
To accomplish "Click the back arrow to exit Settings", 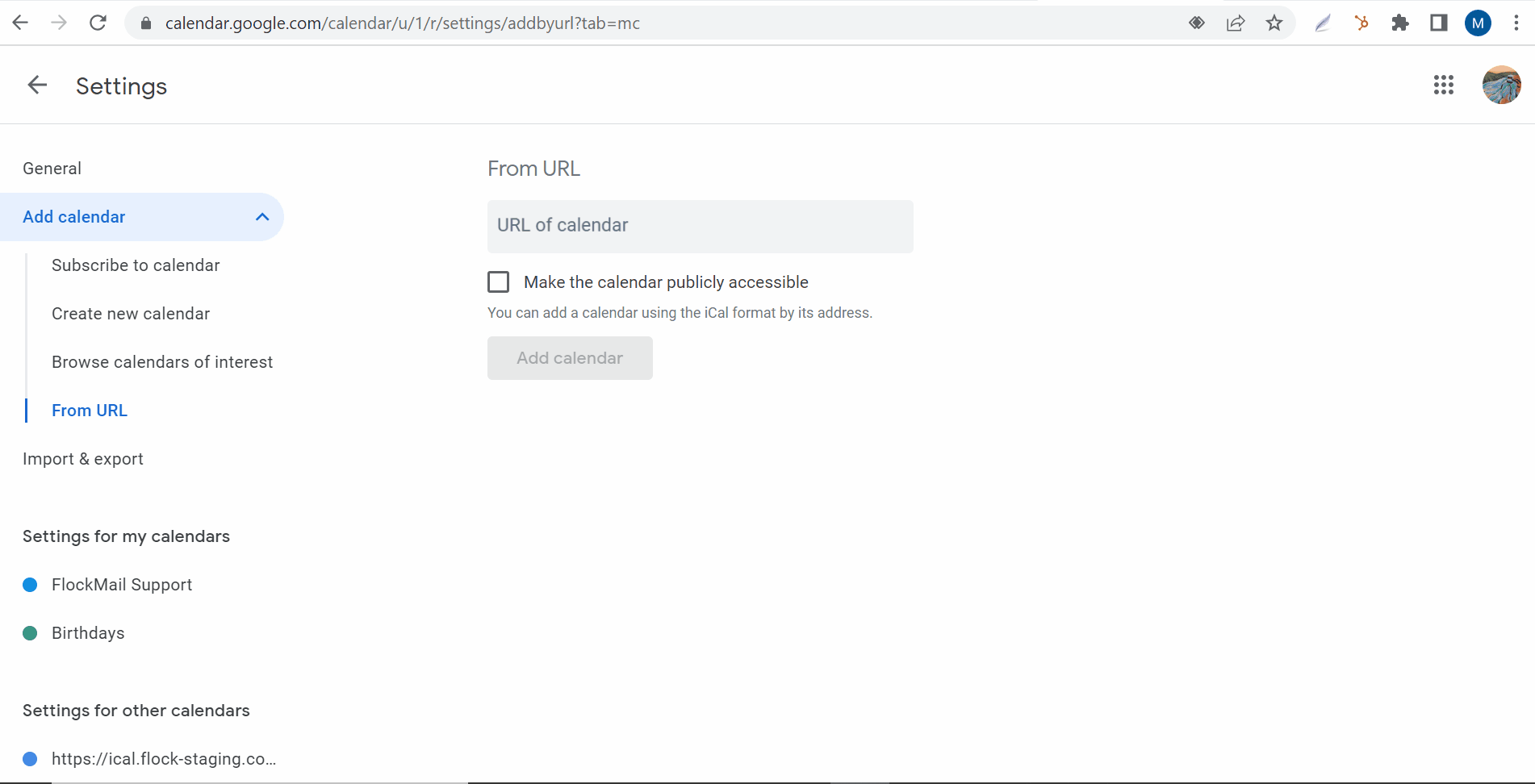I will tap(36, 85).
